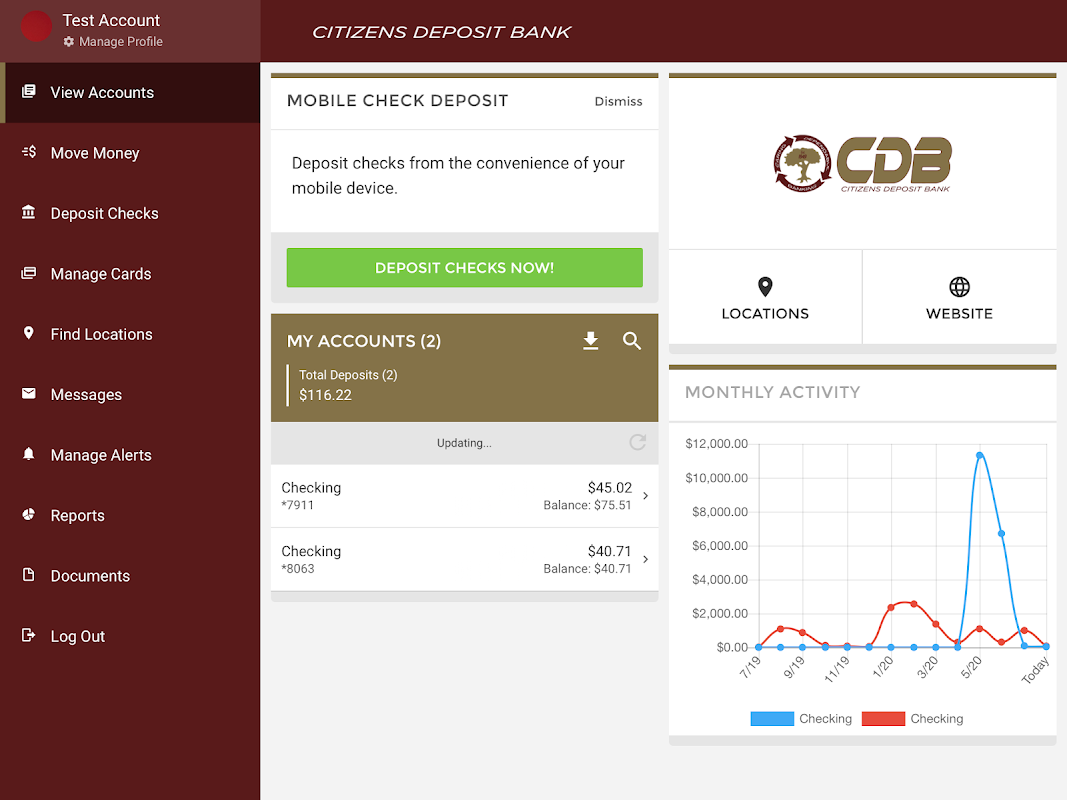Click the Updating... status text
Screen dimensions: 1067x800
pyautogui.click(x=464, y=443)
